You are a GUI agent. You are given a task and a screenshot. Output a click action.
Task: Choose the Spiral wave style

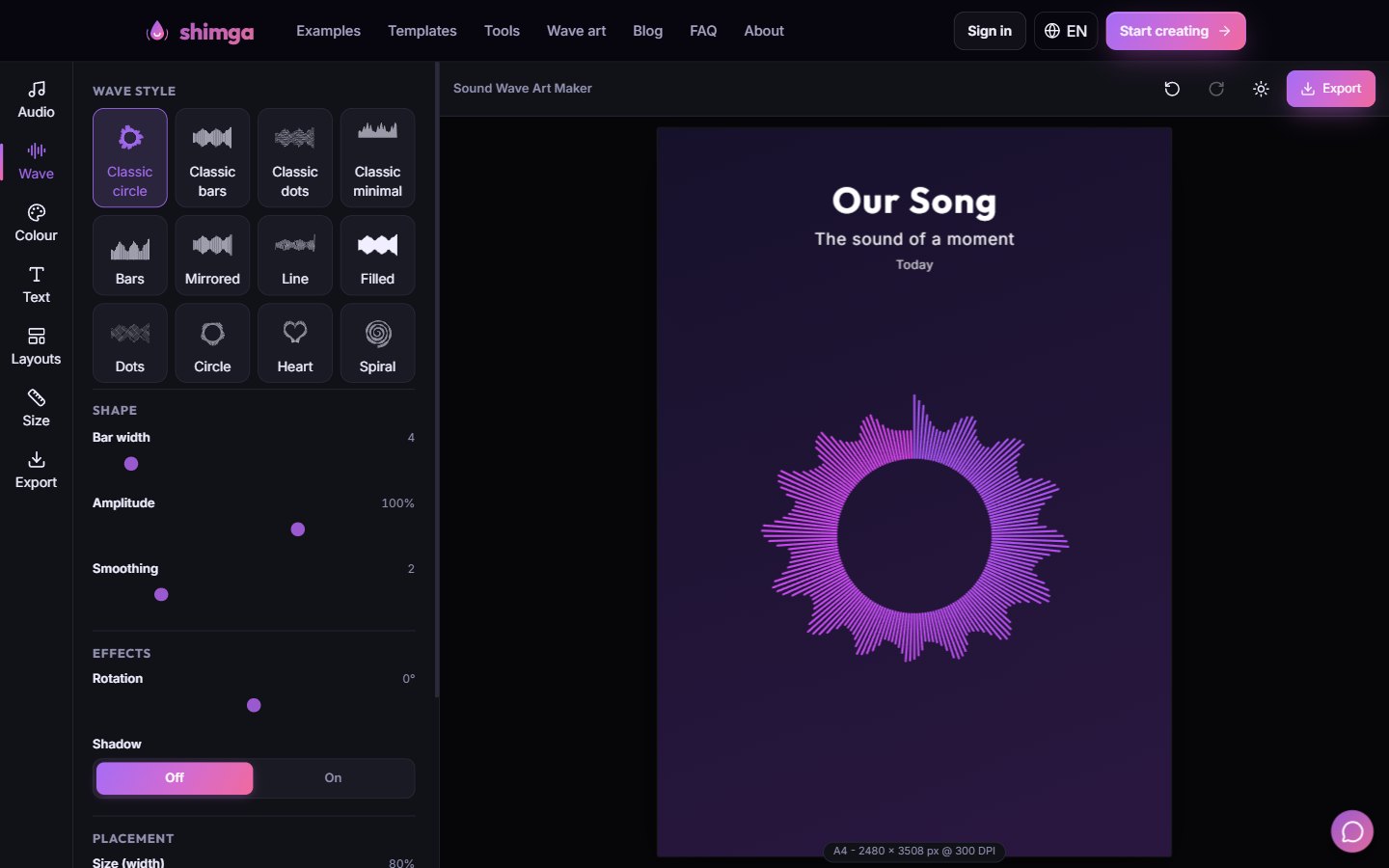click(x=377, y=343)
